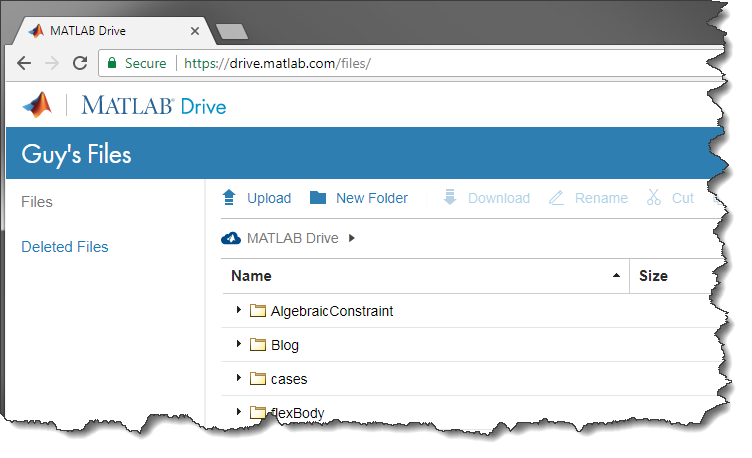Click the Download arrow icon
This screenshot has width=752, height=458.
click(450, 198)
